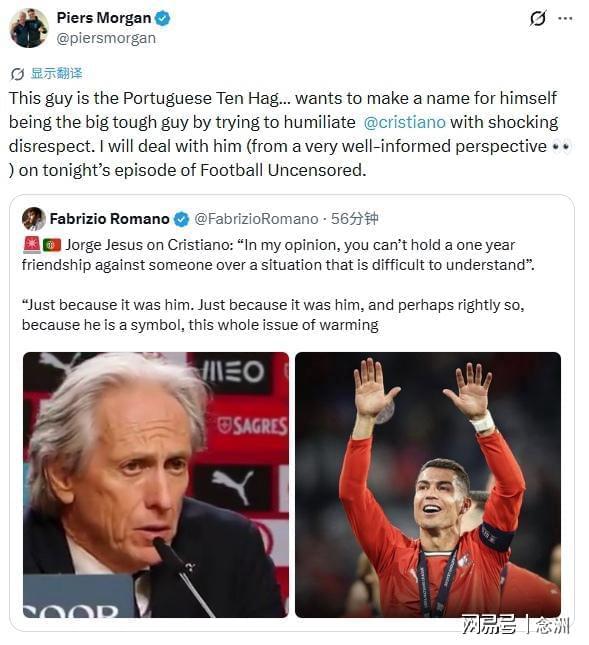
Task: Open the Jorge Jesus press conference photo
Action: (x=156, y=485)
